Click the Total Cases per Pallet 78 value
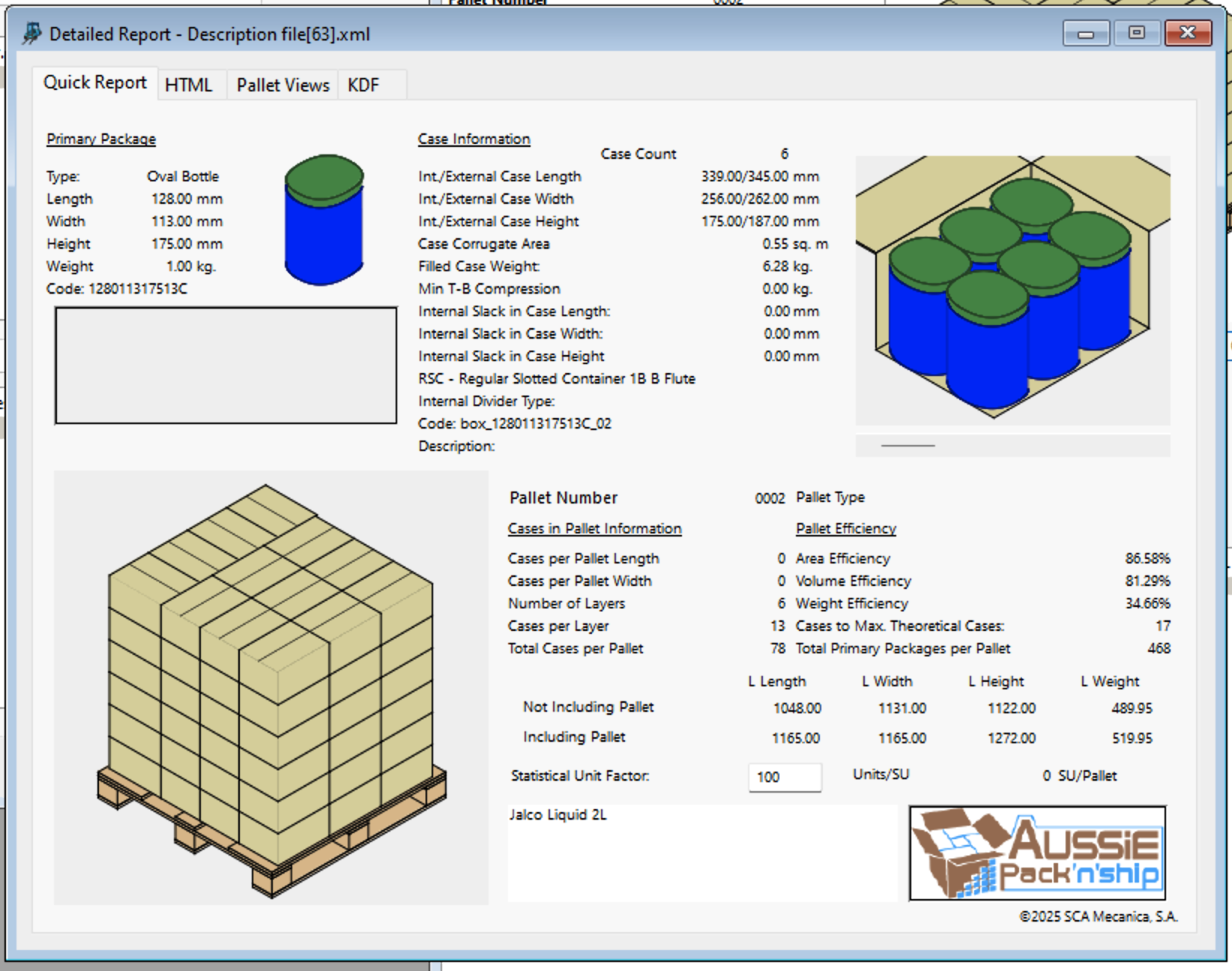 [x=778, y=648]
